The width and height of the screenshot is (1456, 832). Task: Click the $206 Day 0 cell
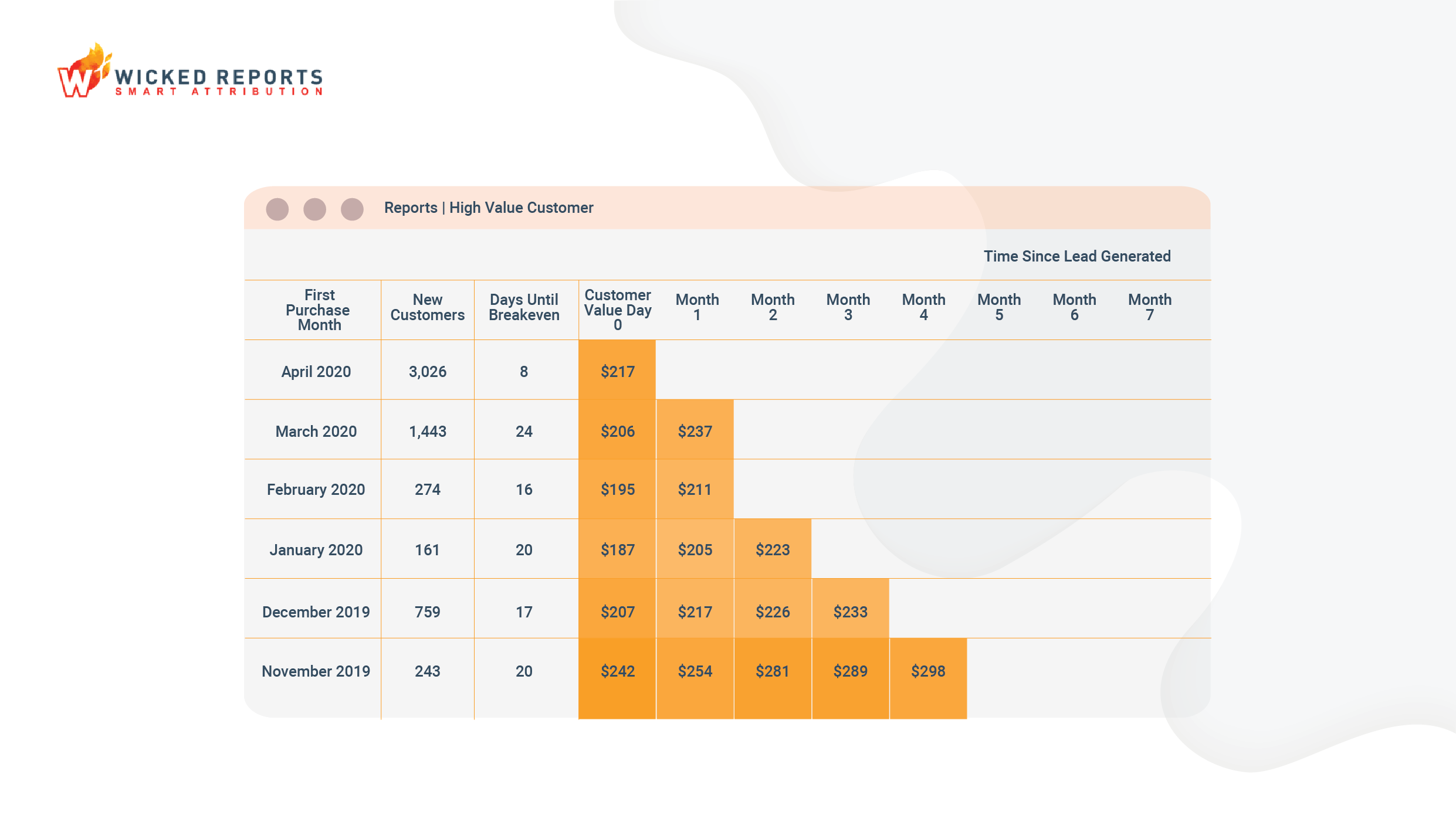(x=617, y=430)
